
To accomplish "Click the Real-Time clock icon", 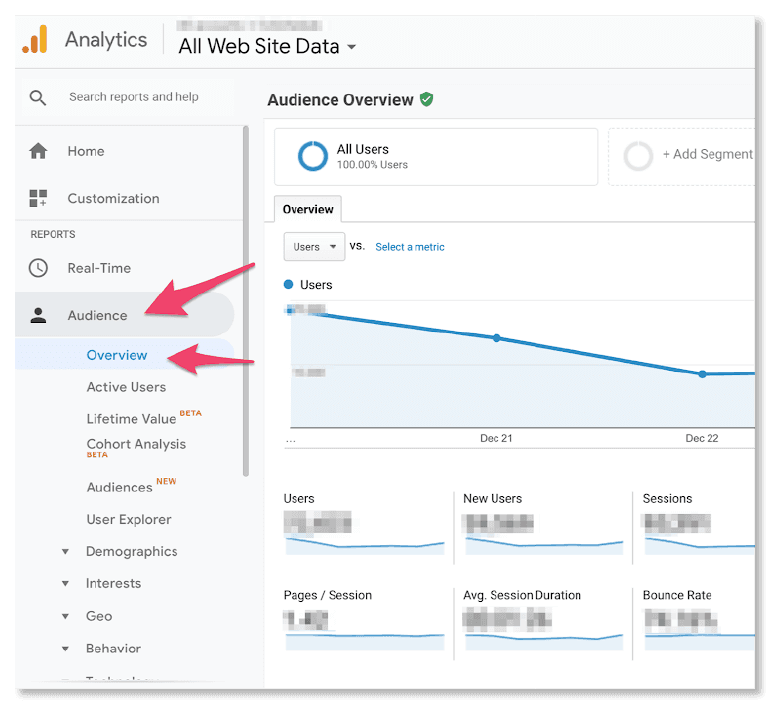I will [x=38, y=268].
